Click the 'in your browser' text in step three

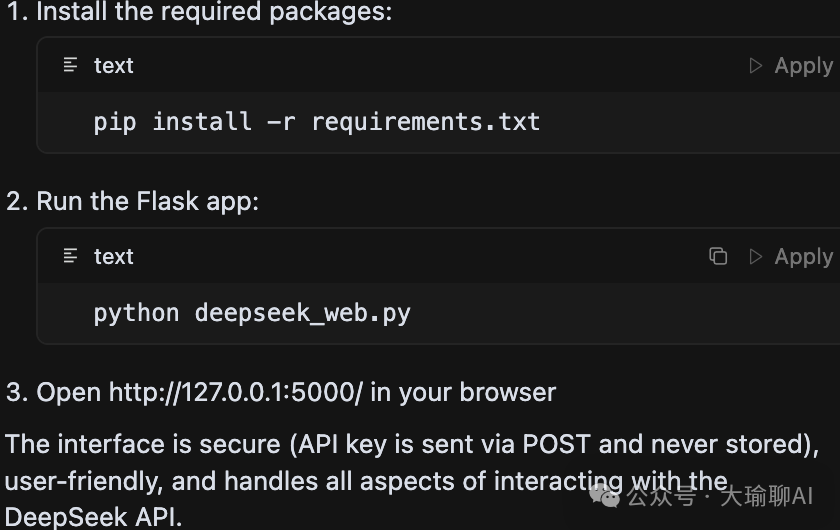point(463,392)
